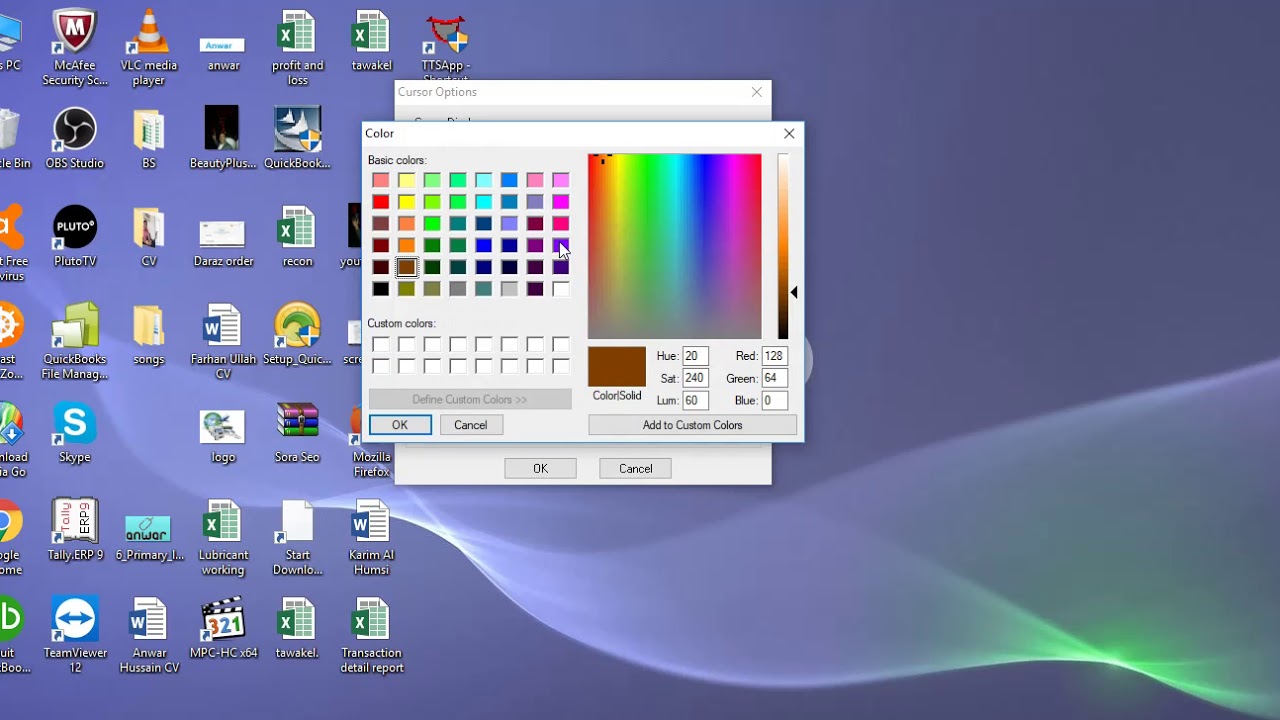Select Transaction detail report Excel file
Screen dimensions: 1280x720
tap(371, 636)
